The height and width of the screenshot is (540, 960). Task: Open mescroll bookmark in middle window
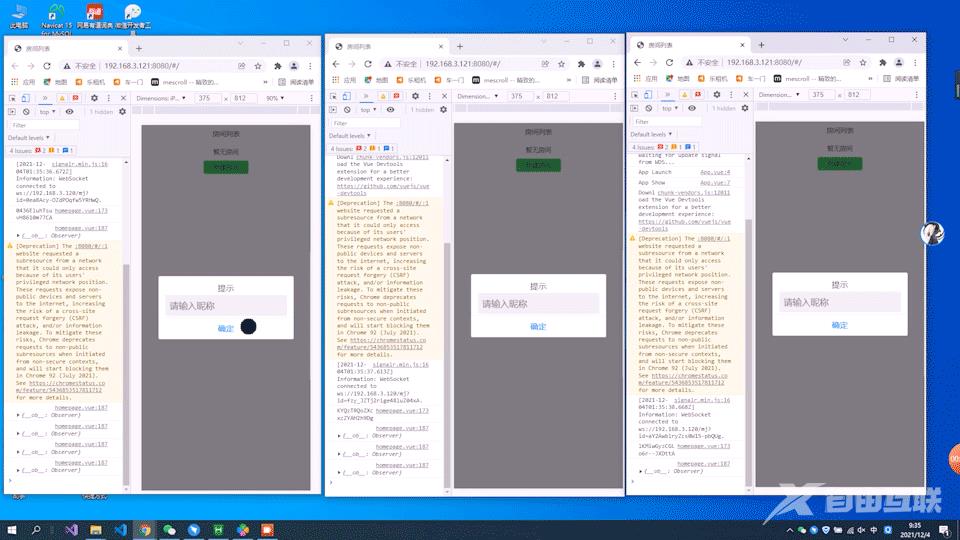click(x=506, y=80)
